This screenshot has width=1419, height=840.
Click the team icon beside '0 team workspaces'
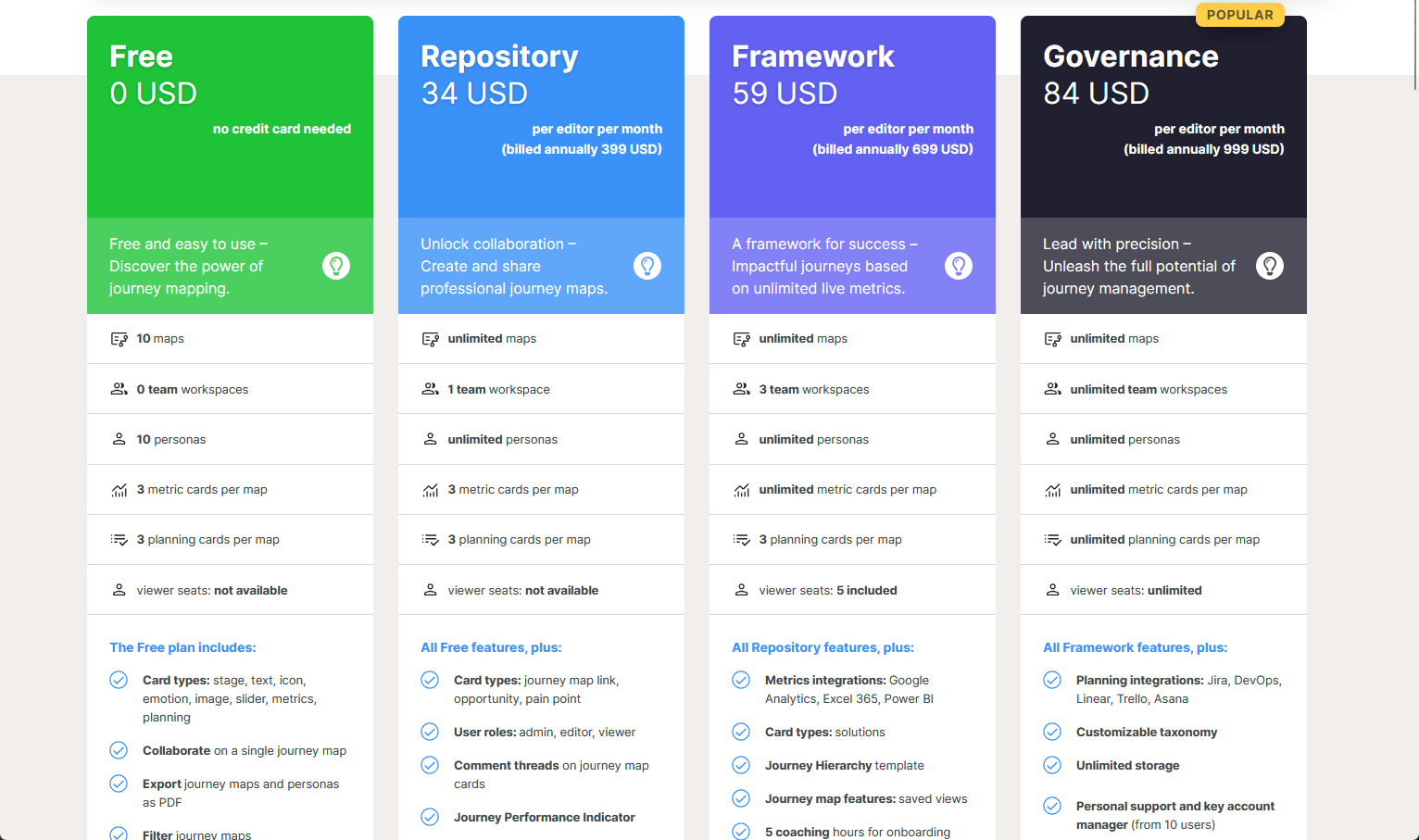click(119, 389)
